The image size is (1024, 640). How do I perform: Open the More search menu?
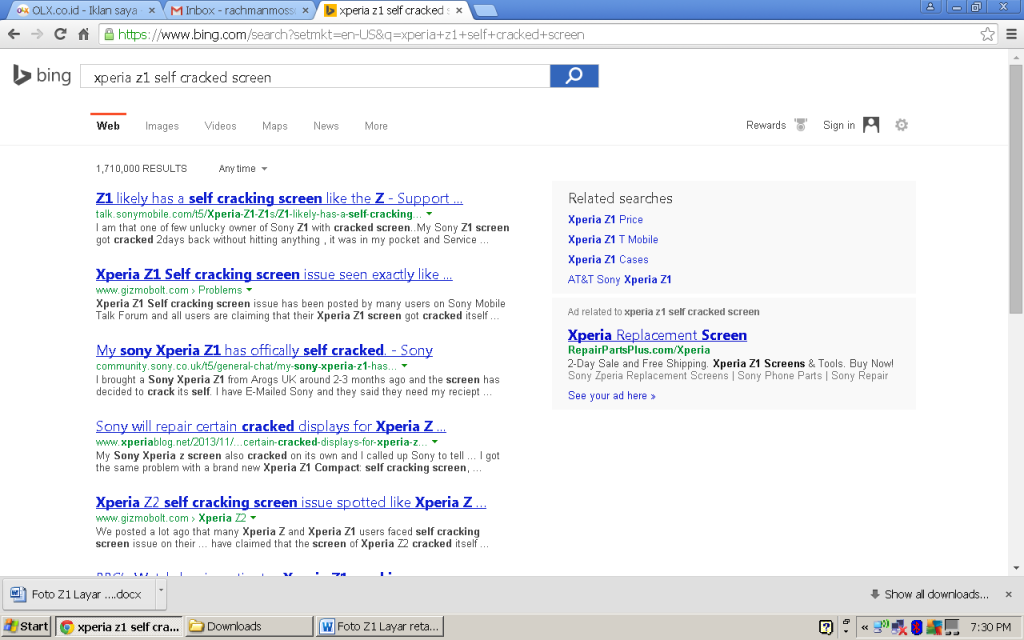[x=376, y=126]
